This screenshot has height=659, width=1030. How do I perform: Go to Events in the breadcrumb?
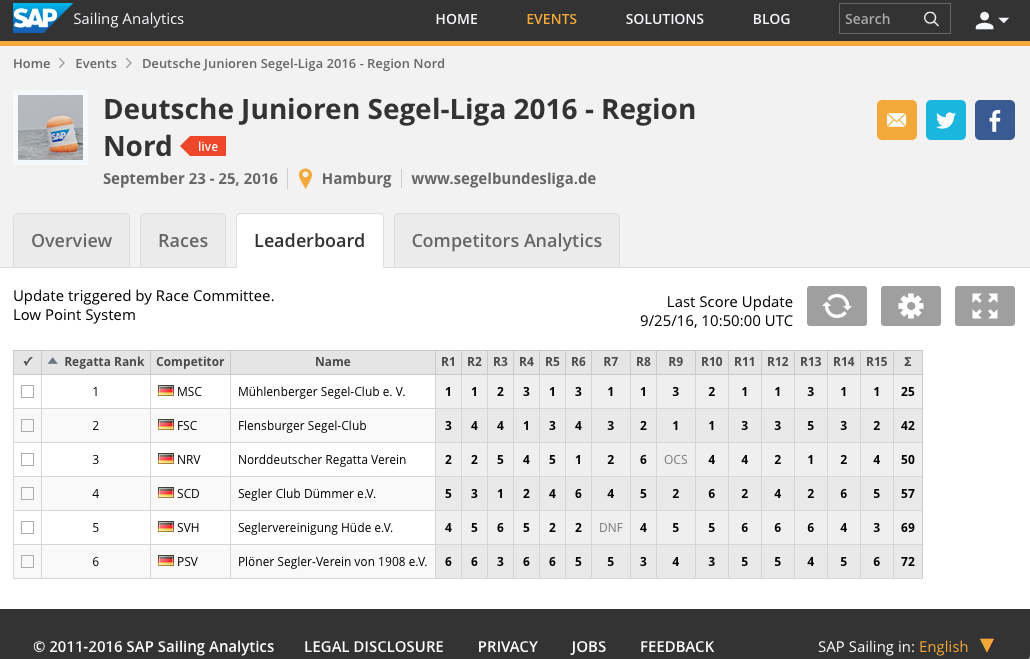pos(96,63)
